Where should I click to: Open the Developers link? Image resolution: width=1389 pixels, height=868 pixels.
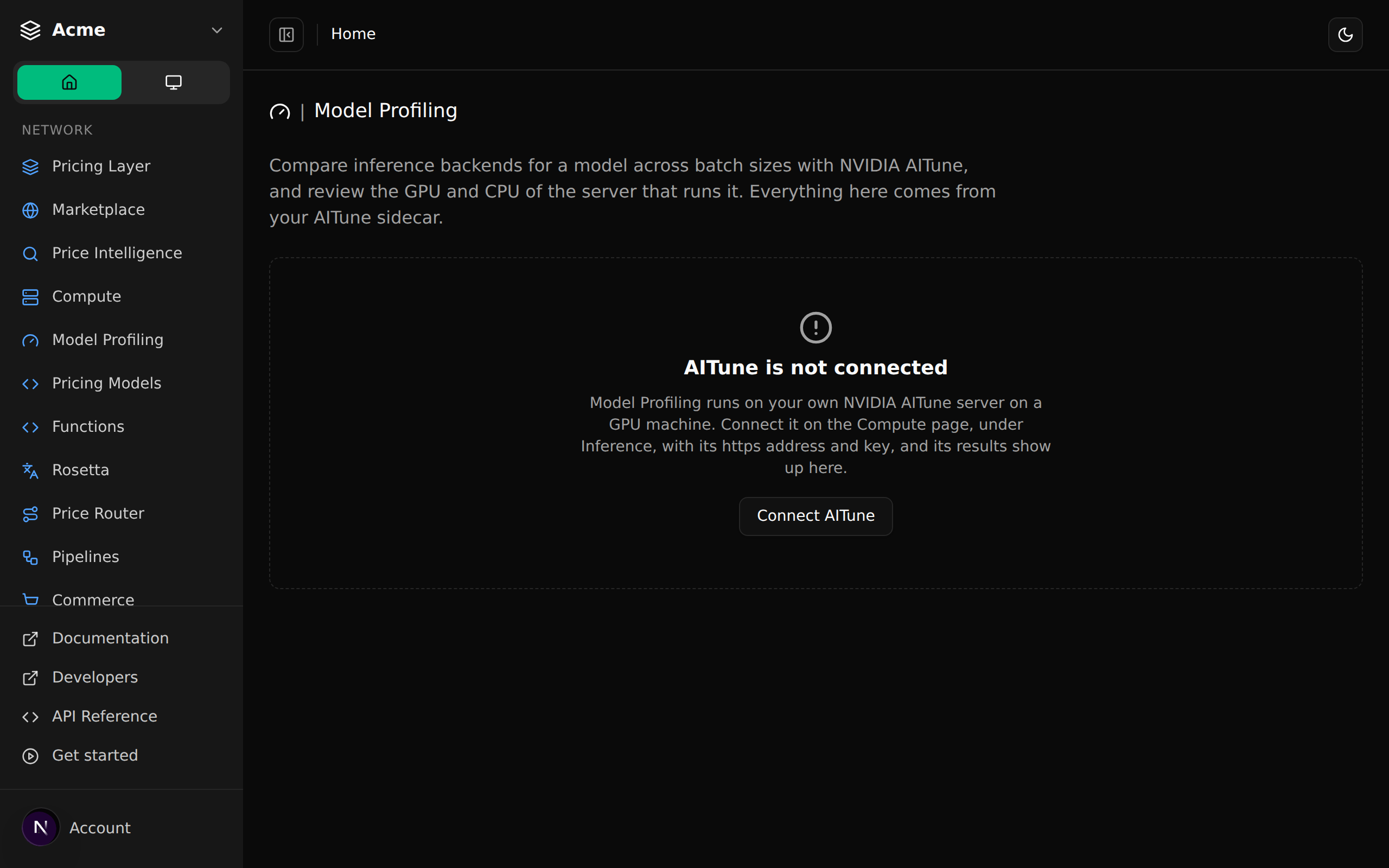[x=122, y=678]
